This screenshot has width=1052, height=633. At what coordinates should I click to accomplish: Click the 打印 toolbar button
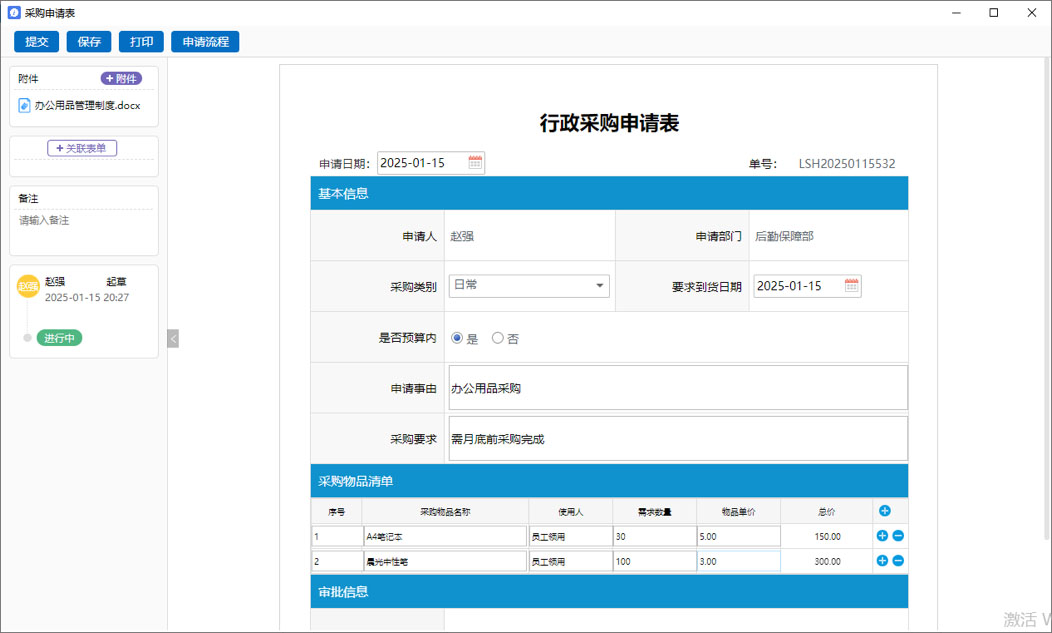point(141,42)
